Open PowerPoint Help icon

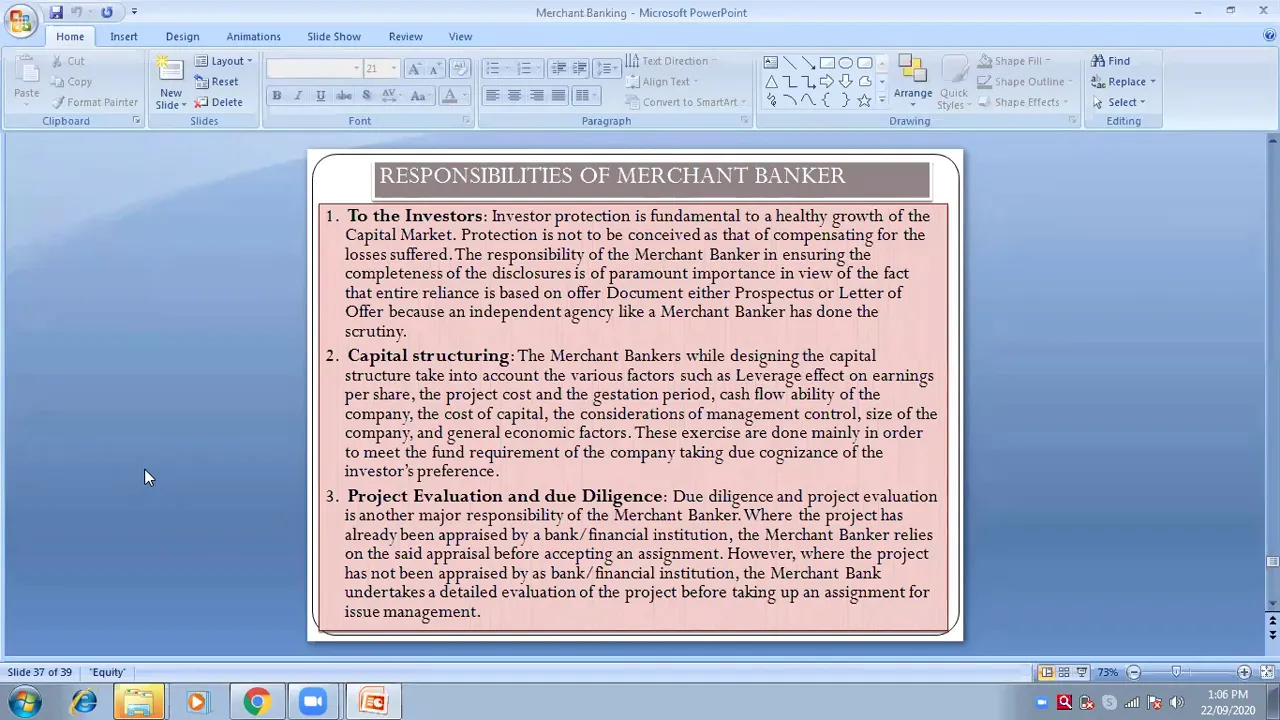tap(1269, 36)
